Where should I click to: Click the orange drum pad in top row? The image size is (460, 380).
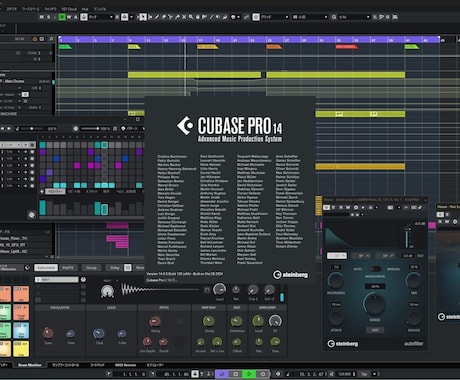tap(21, 294)
